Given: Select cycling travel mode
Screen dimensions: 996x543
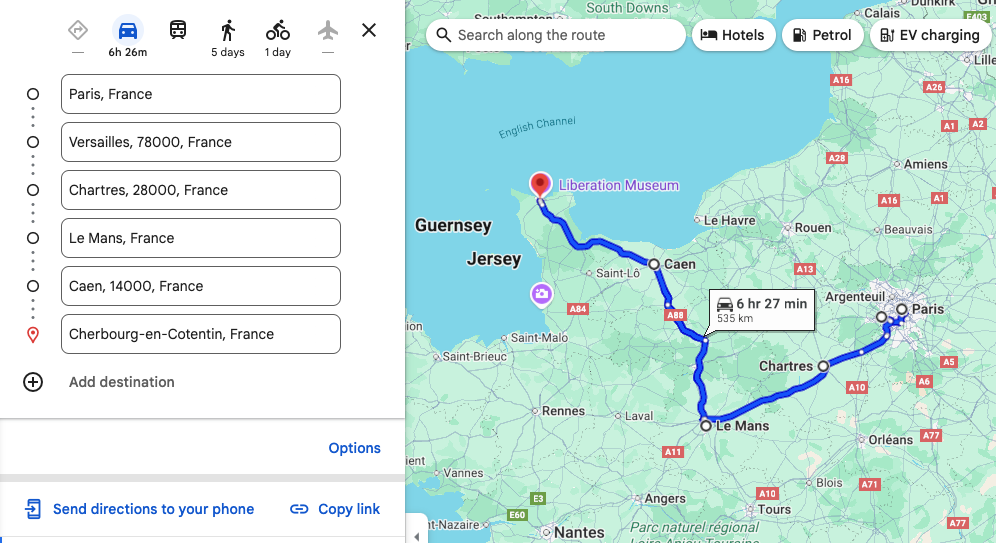Looking at the screenshot, I should [x=278, y=30].
